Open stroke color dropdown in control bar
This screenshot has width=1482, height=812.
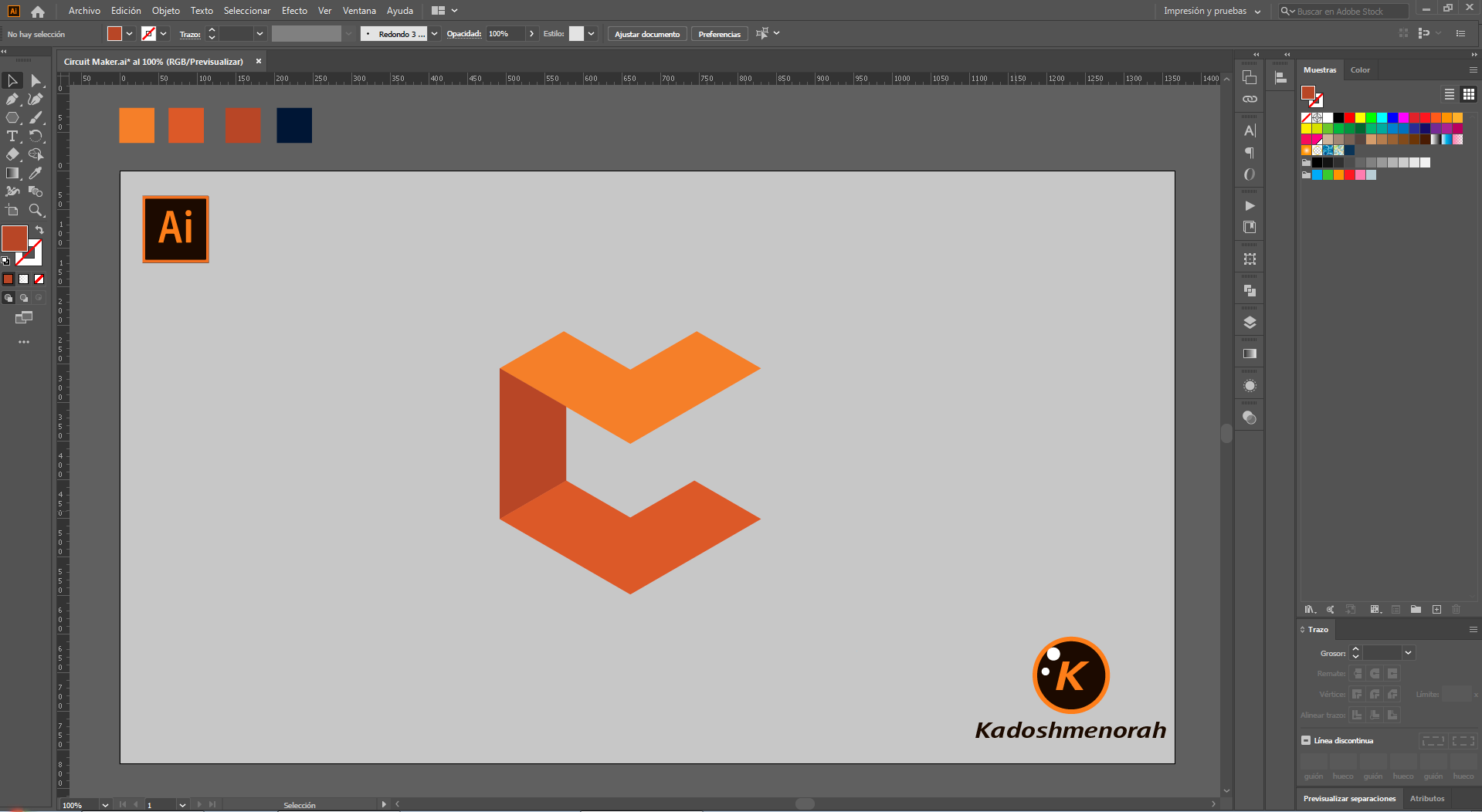pos(164,33)
